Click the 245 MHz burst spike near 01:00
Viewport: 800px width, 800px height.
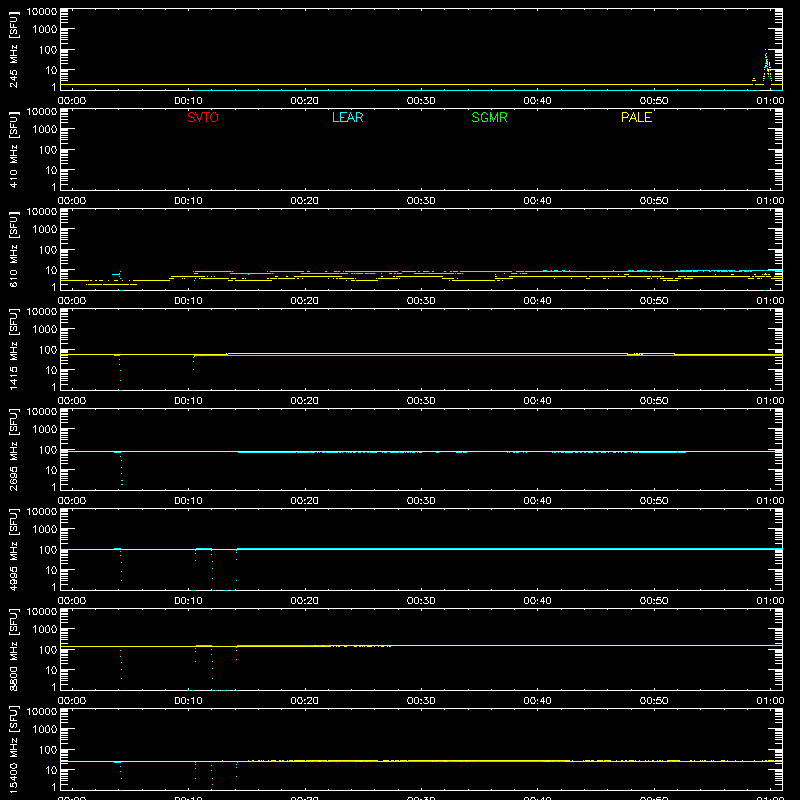coord(767,66)
